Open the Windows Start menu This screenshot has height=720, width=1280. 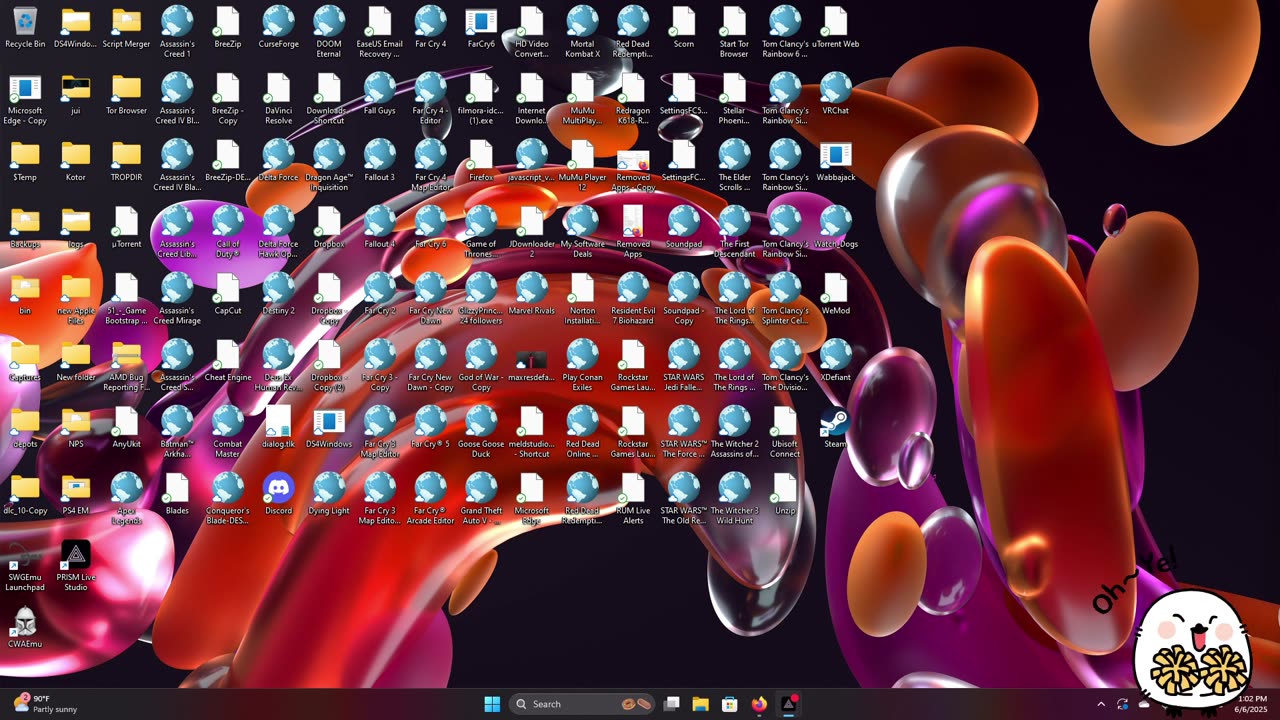(492, 704)
